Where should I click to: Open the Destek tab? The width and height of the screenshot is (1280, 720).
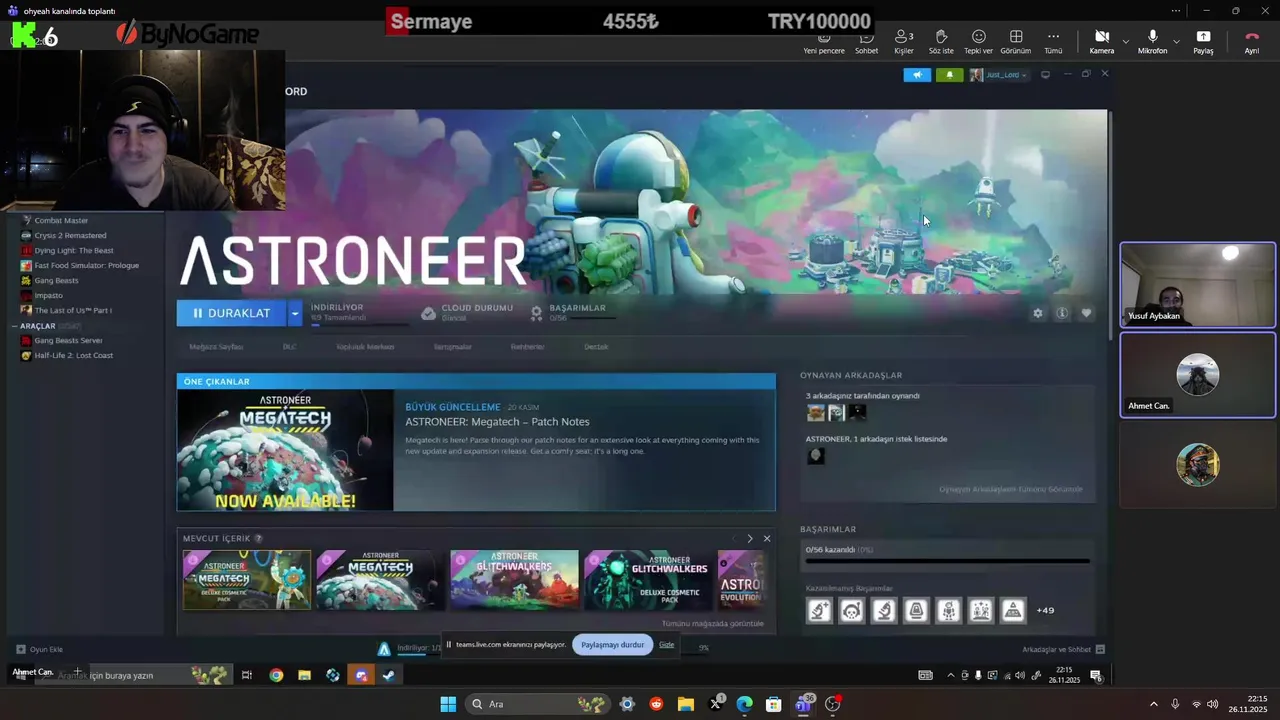pos(596,347)
